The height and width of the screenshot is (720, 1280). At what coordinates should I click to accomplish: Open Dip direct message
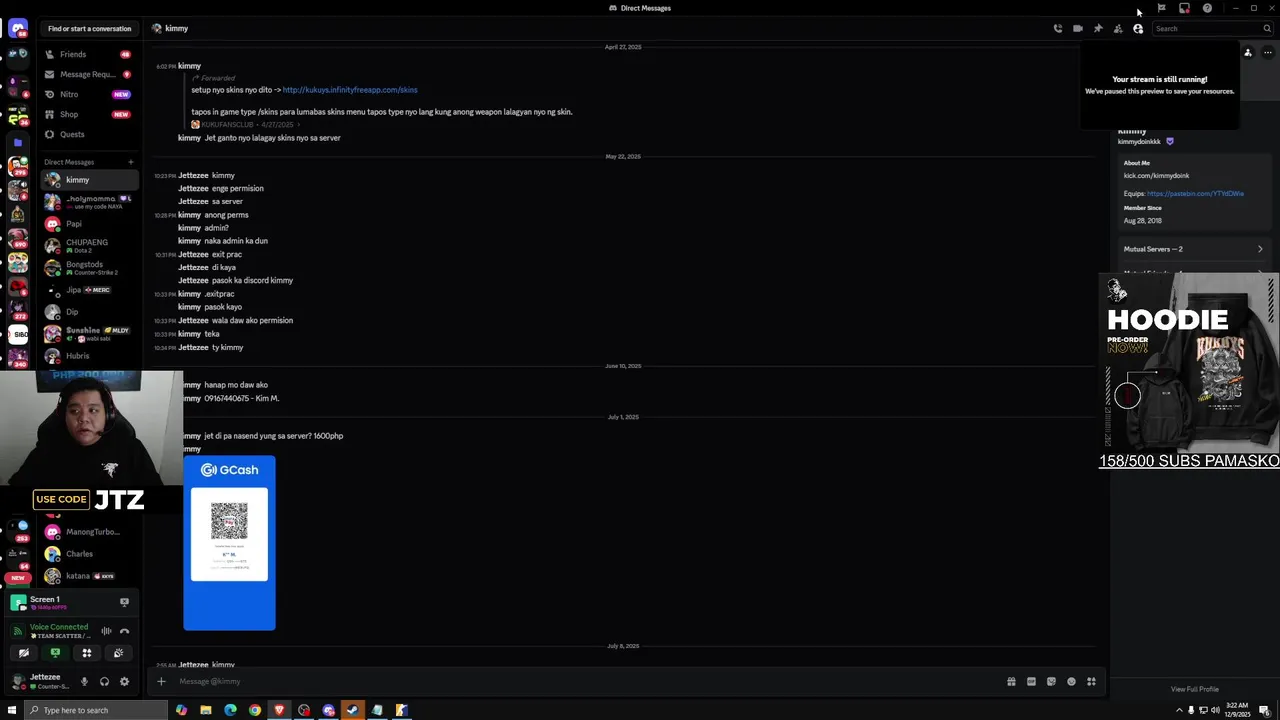coord(90,312)
